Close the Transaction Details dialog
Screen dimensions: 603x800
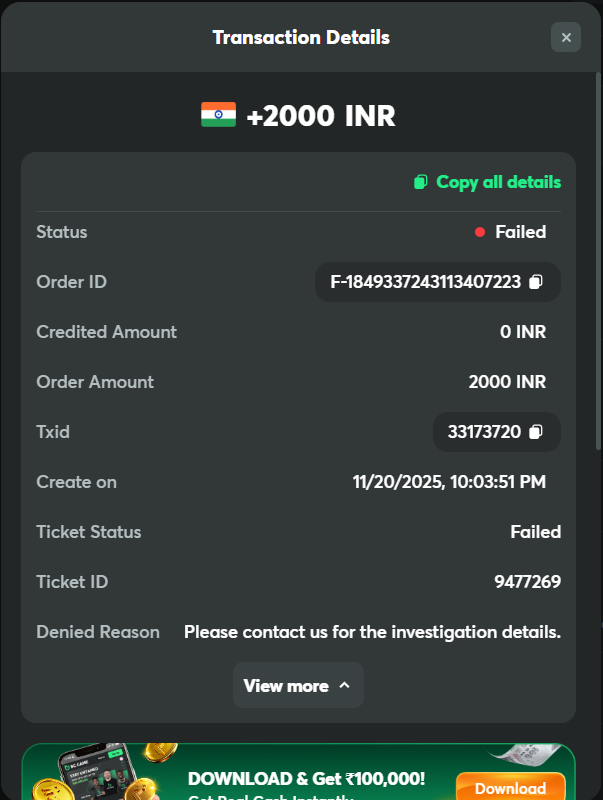pos(565,38)
